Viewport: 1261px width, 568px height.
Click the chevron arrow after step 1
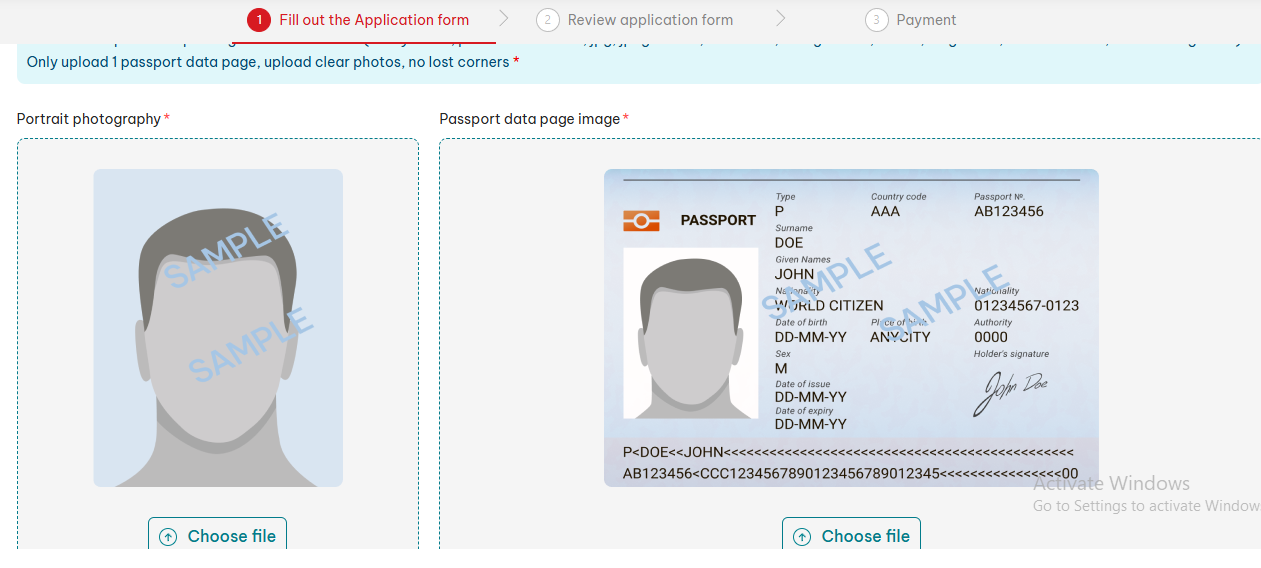pyautogui.click(x=503, y=19)
